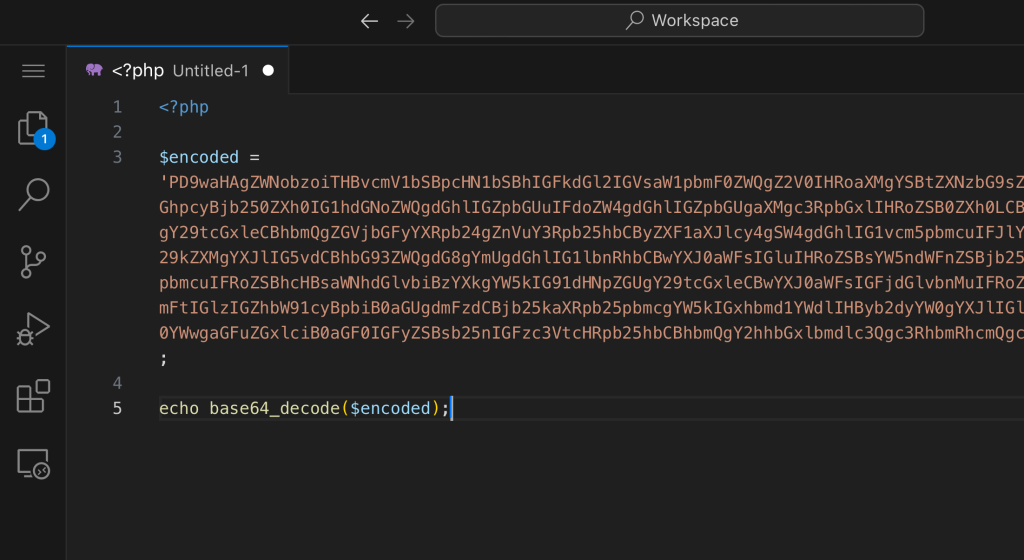Click line number 5 in the gutter
The height and width of the screenshot is (560, 1024).
118,408
